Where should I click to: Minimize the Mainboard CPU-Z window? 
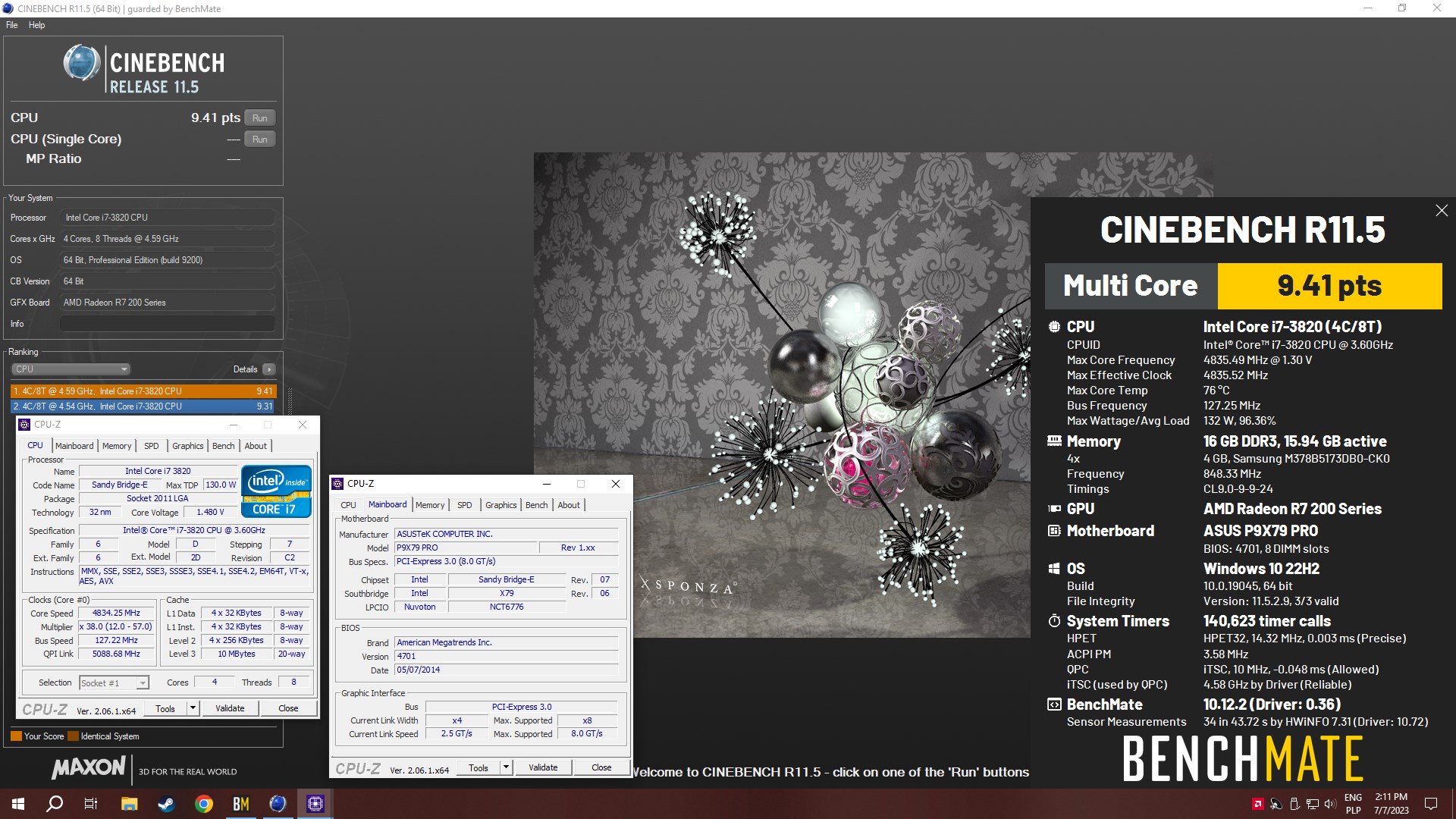[x=547, y=484]
